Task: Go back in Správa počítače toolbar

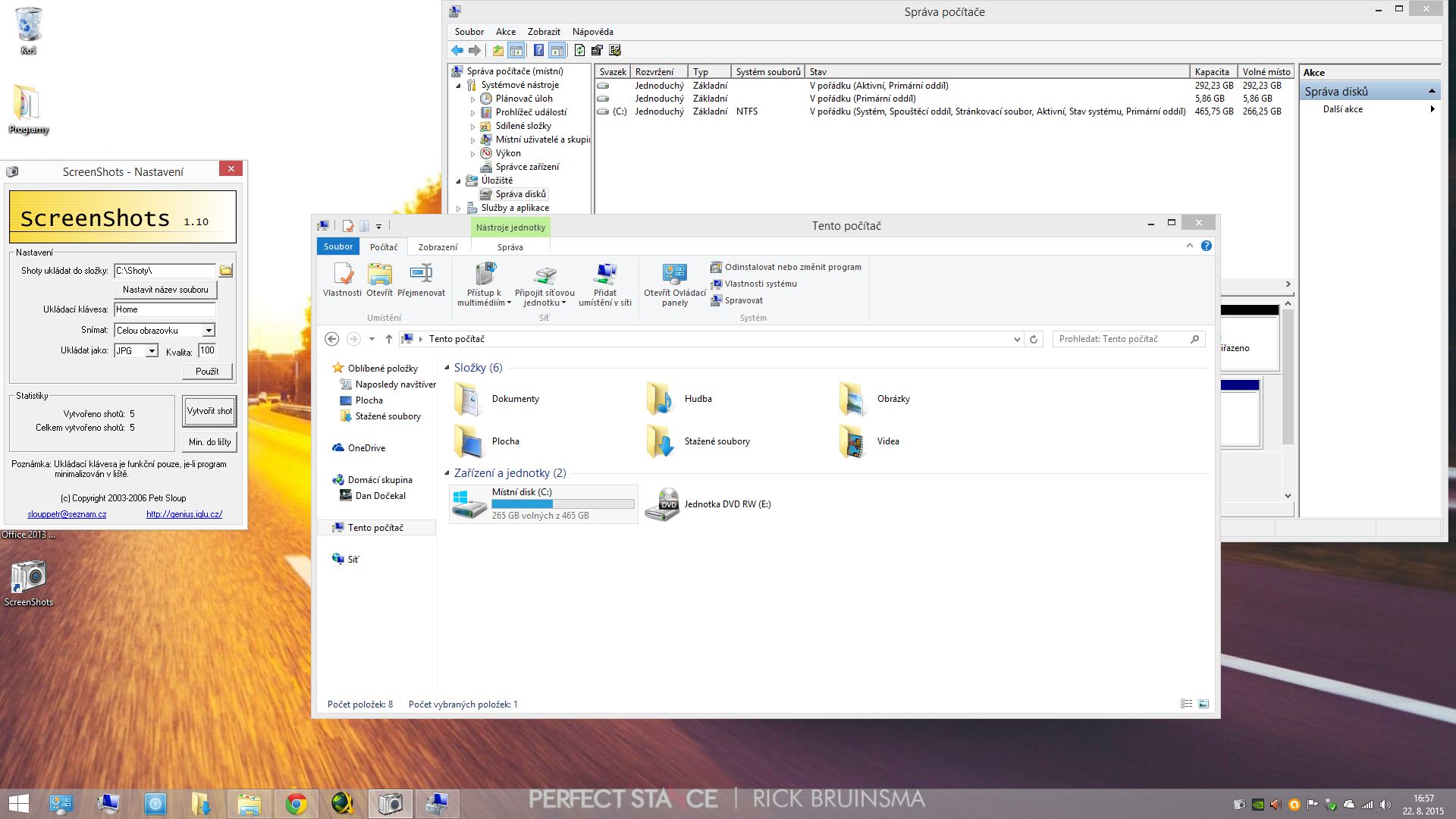Action: point(457,51)
